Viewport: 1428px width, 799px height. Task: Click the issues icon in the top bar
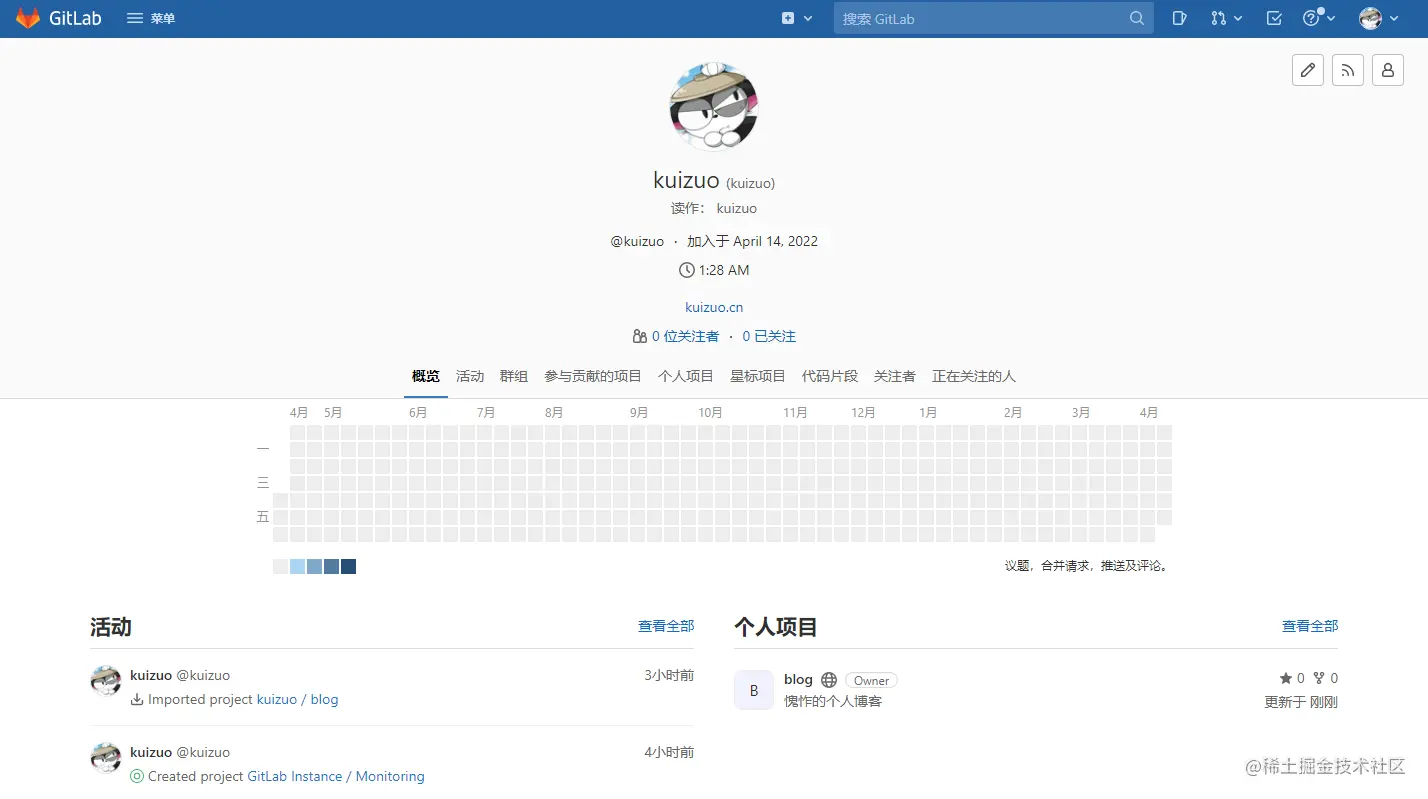coord(1179,18)
